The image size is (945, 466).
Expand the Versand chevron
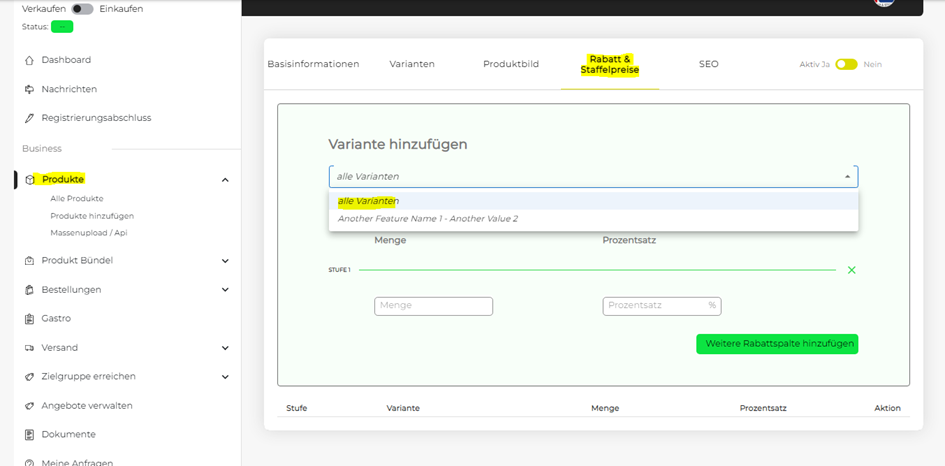coord(225,348)
